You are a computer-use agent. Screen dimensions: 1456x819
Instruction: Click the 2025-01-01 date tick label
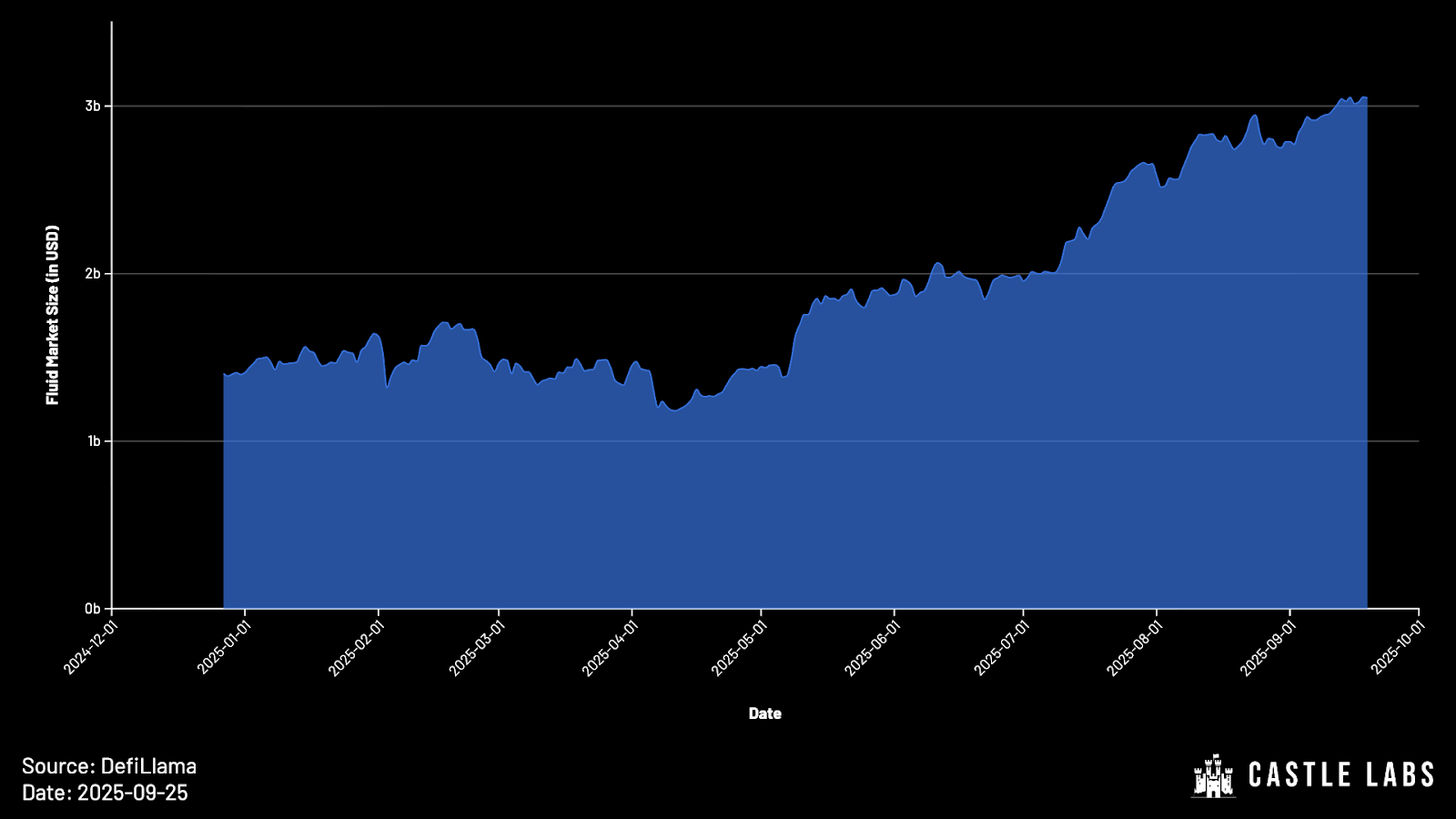[224, 647]
